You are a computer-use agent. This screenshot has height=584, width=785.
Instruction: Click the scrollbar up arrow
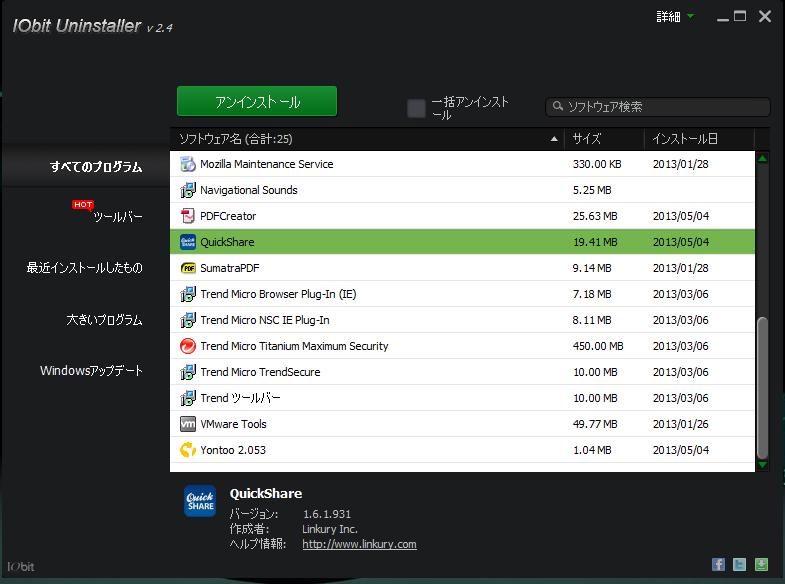762,159
